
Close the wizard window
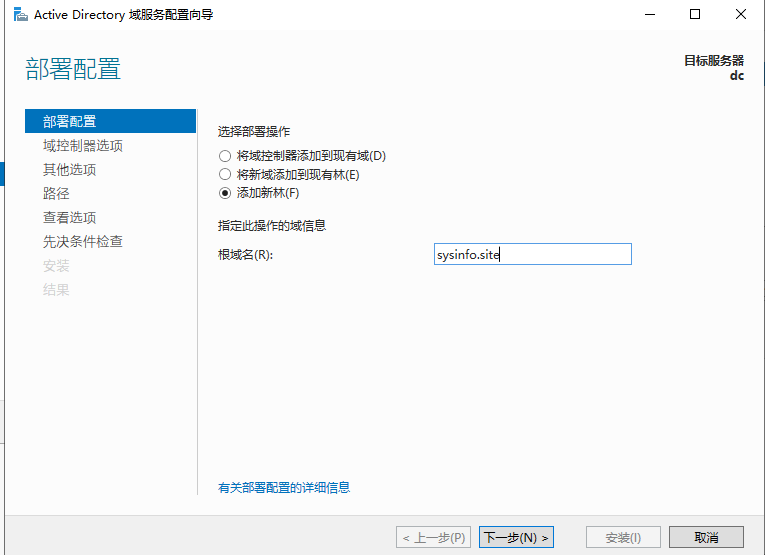tap(741, 15)
